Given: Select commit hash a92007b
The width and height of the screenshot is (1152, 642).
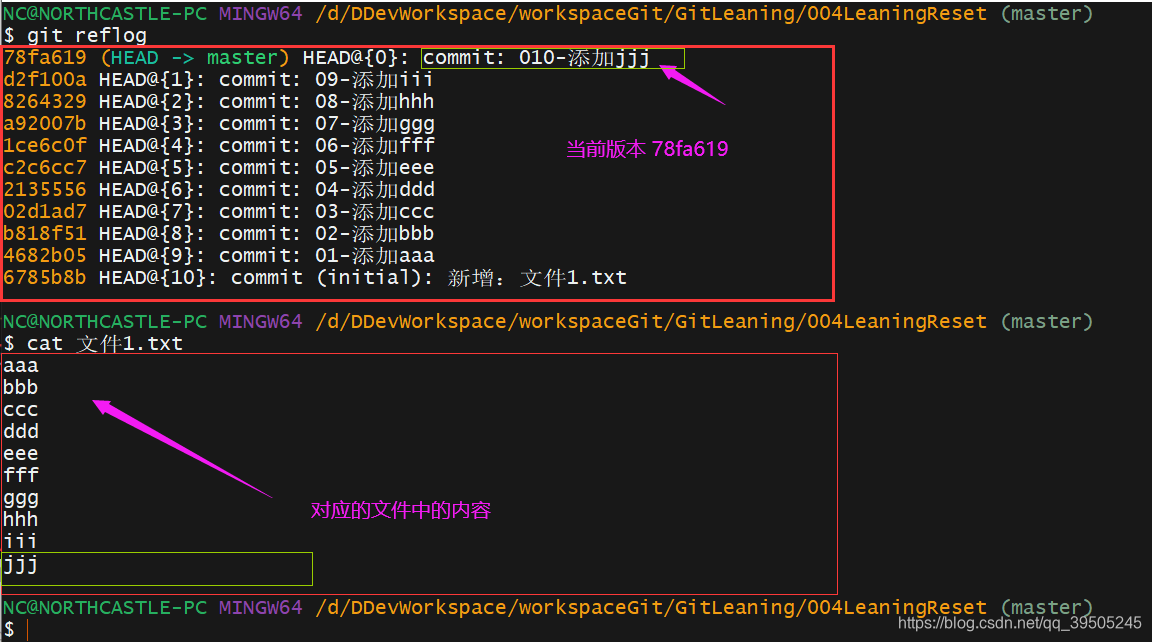Looking at the screenshot, I should [45, 123].
